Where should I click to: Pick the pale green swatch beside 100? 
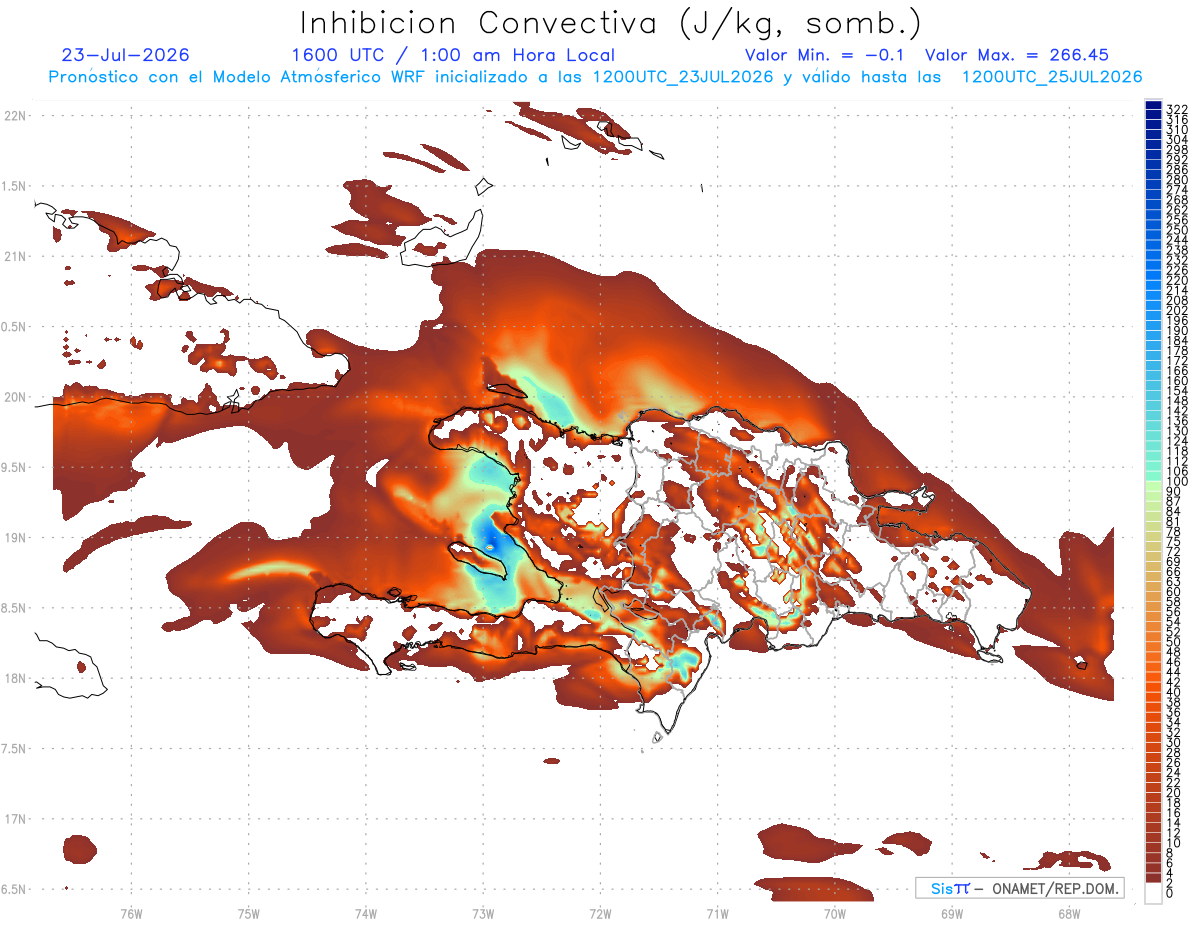1153,487
